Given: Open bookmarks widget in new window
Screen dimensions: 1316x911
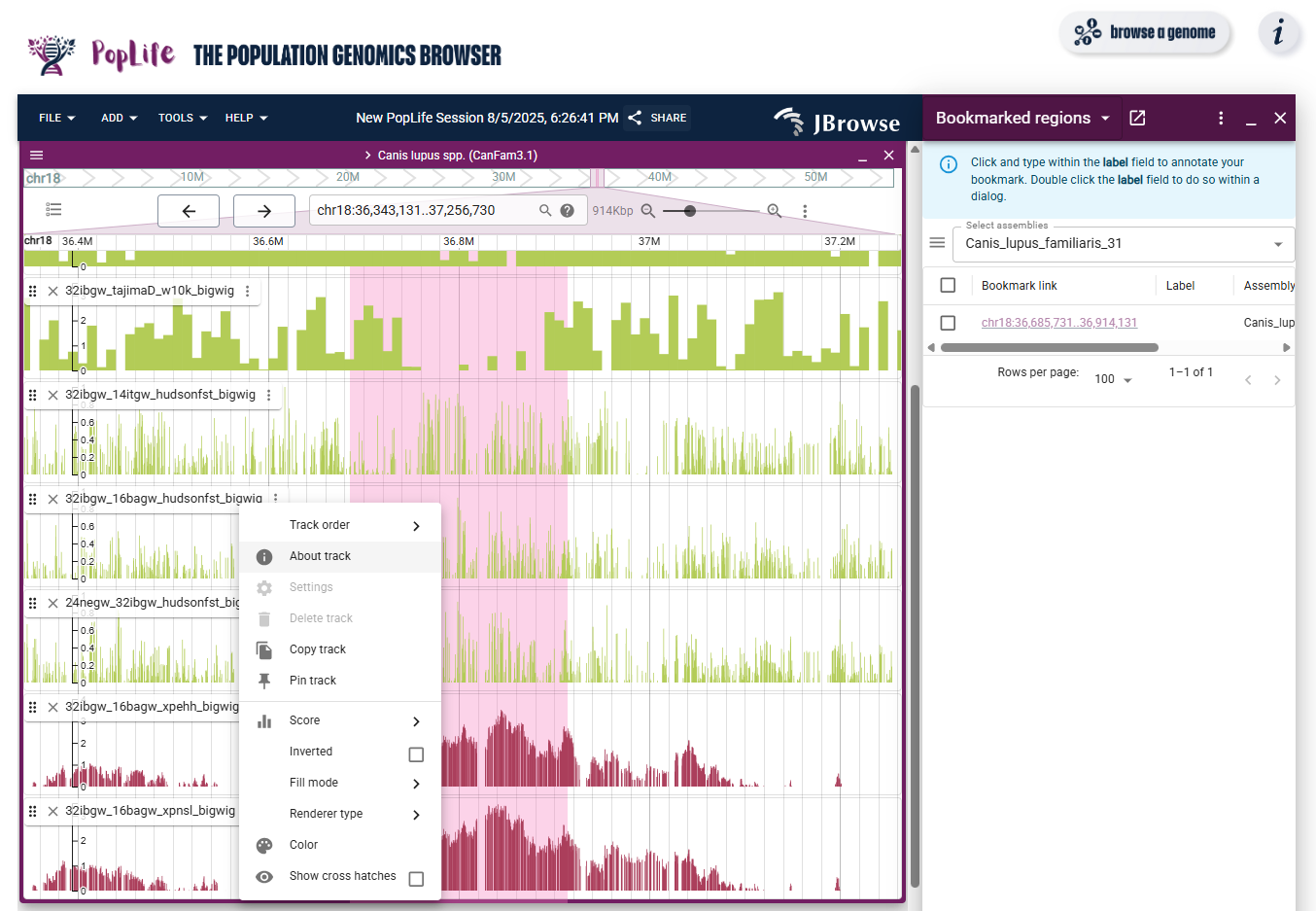Looking at the screenshot, I should coord(1137,118).
